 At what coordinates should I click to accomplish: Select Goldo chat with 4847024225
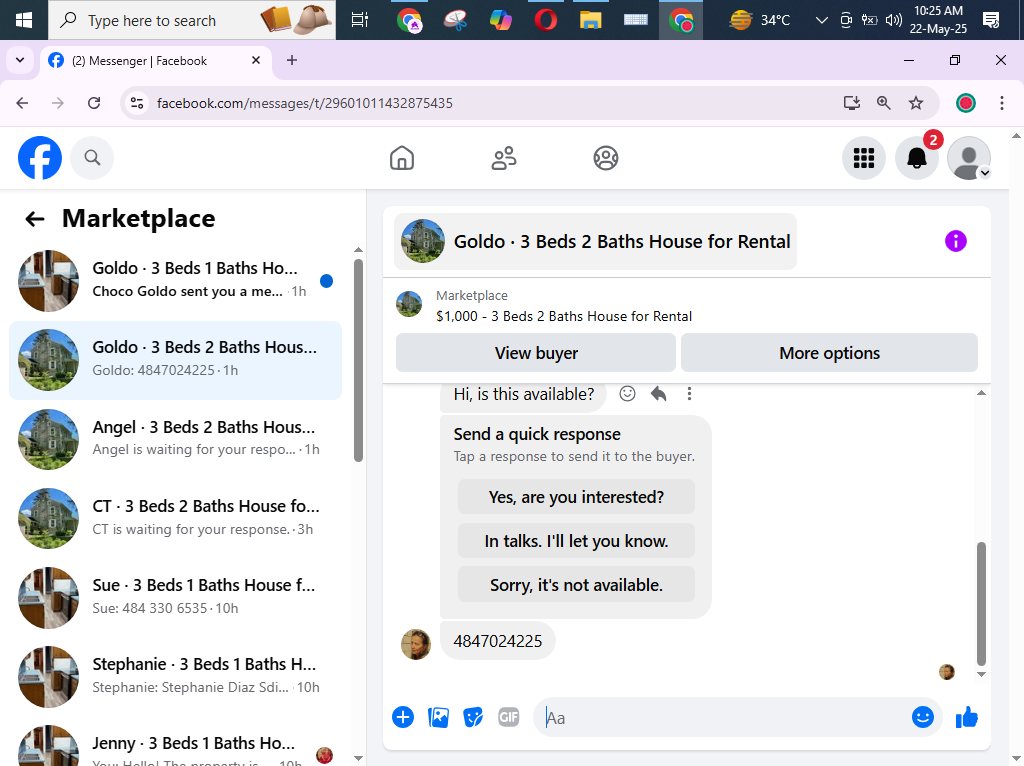click(x=175, y=360)
